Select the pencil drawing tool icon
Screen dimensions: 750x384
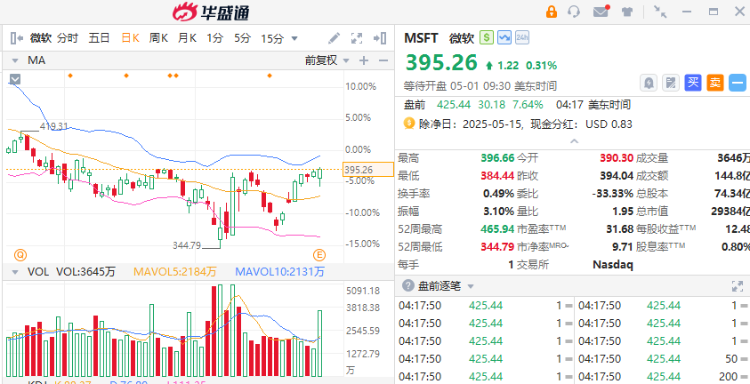click(334, 38)
